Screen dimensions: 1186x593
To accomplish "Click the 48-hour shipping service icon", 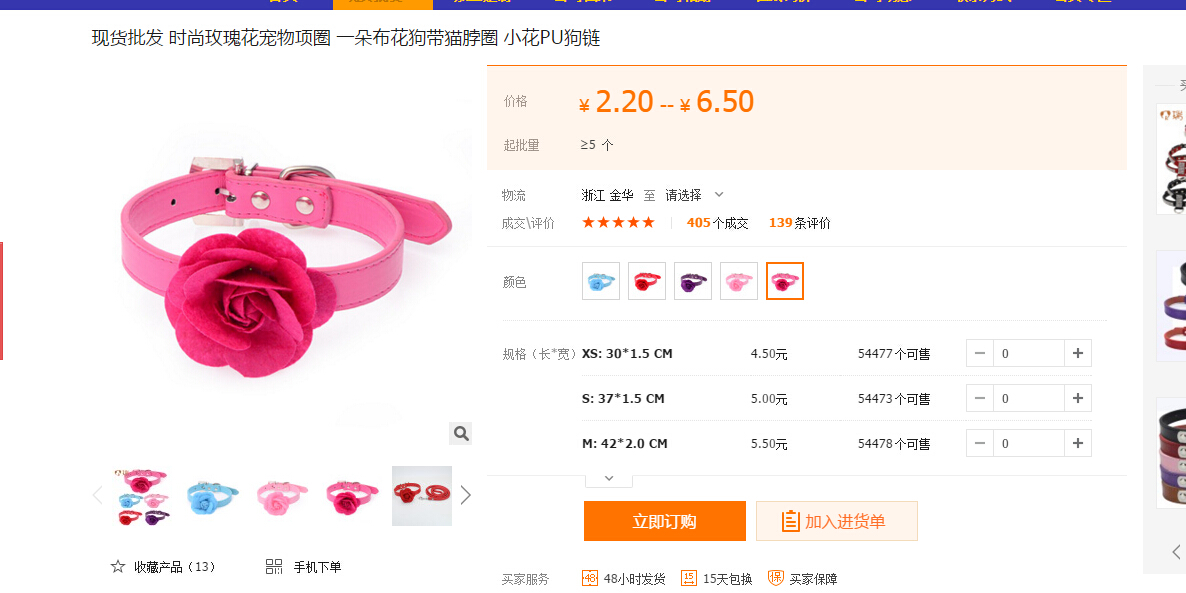I will click(x=590, y=578).
